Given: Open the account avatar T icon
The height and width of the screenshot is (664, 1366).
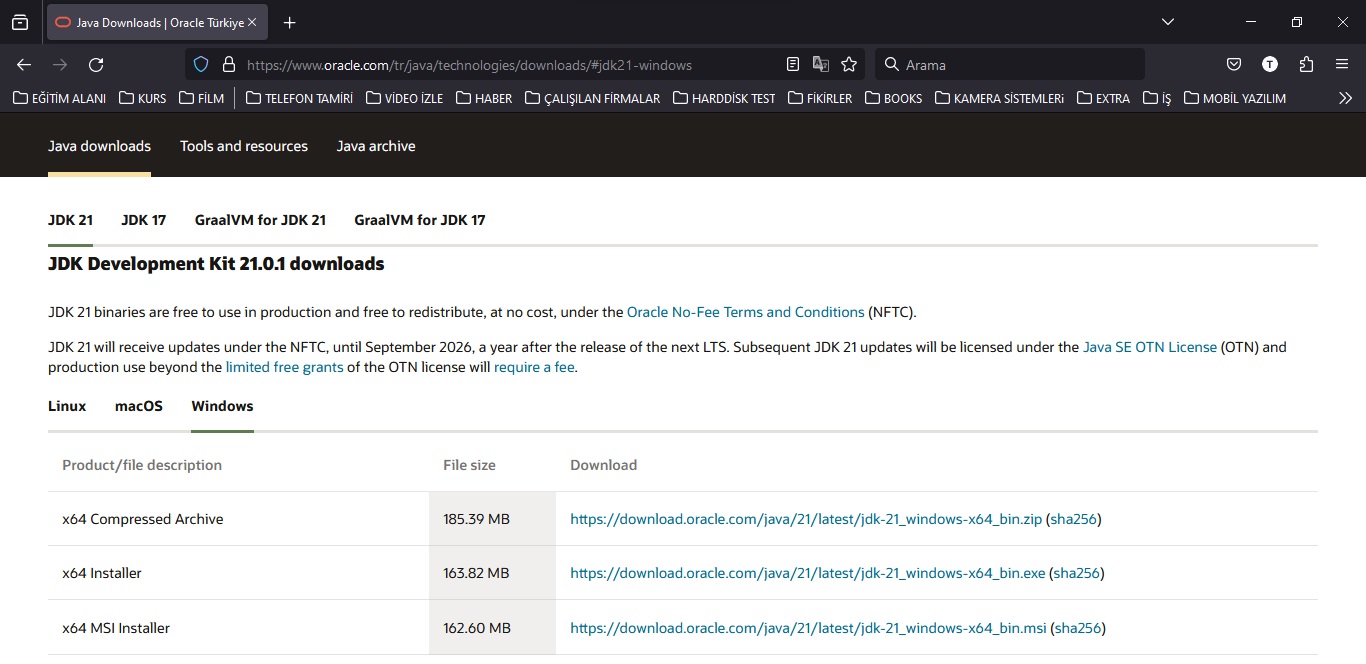Looking at the screenshot, I should pyautogui.click(x=1270, y=64).
